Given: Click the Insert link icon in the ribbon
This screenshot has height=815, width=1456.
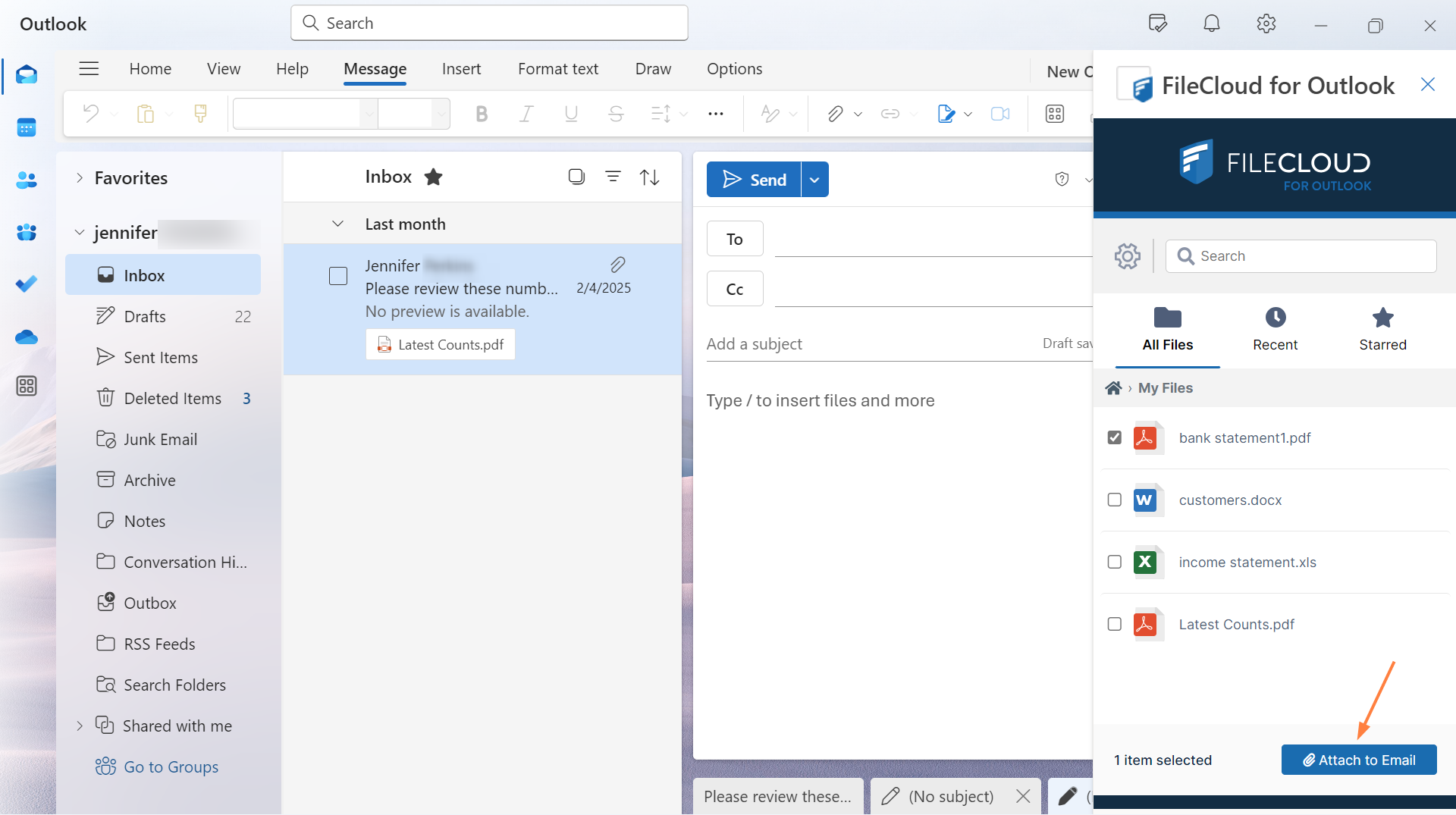Looking at the screenshot, I should click(x=890, y=114).
